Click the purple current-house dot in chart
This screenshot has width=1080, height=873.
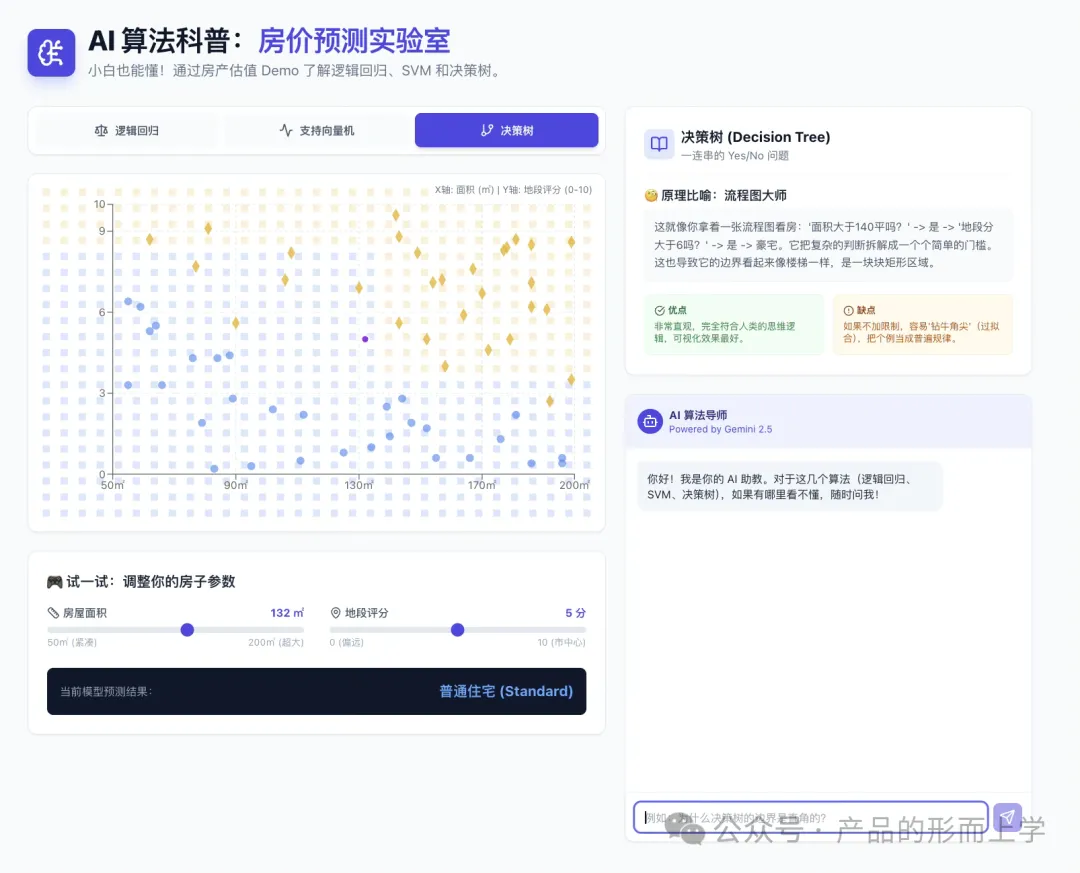[365, 339]
